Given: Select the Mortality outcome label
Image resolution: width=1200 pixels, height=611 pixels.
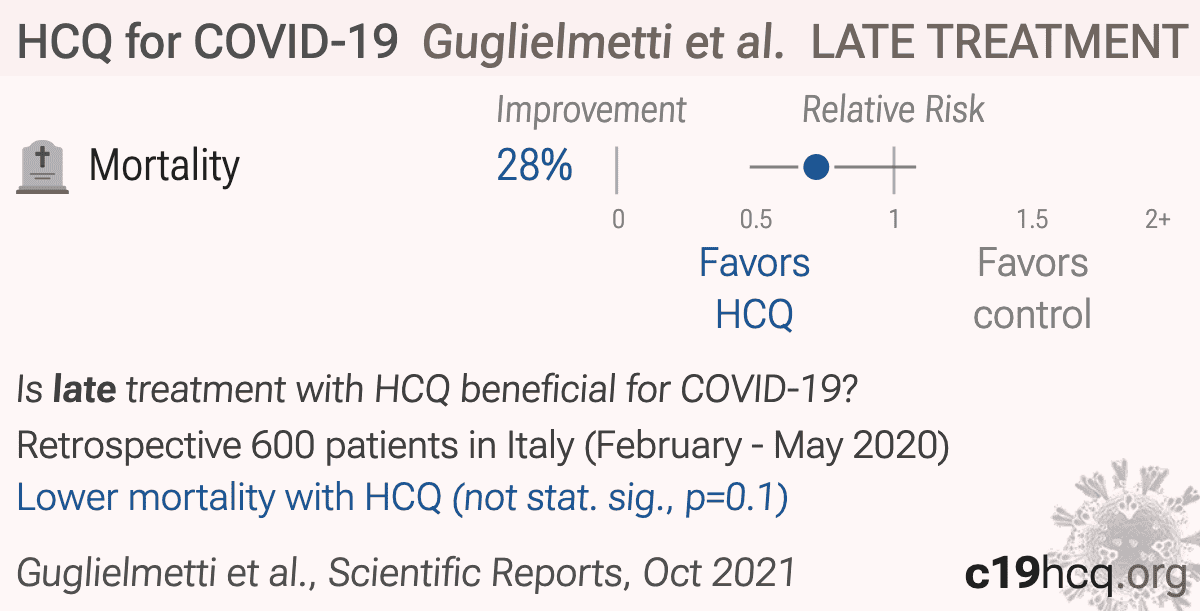Looking at the screenshot, I should pyautogui.click(x=164, y=166).
